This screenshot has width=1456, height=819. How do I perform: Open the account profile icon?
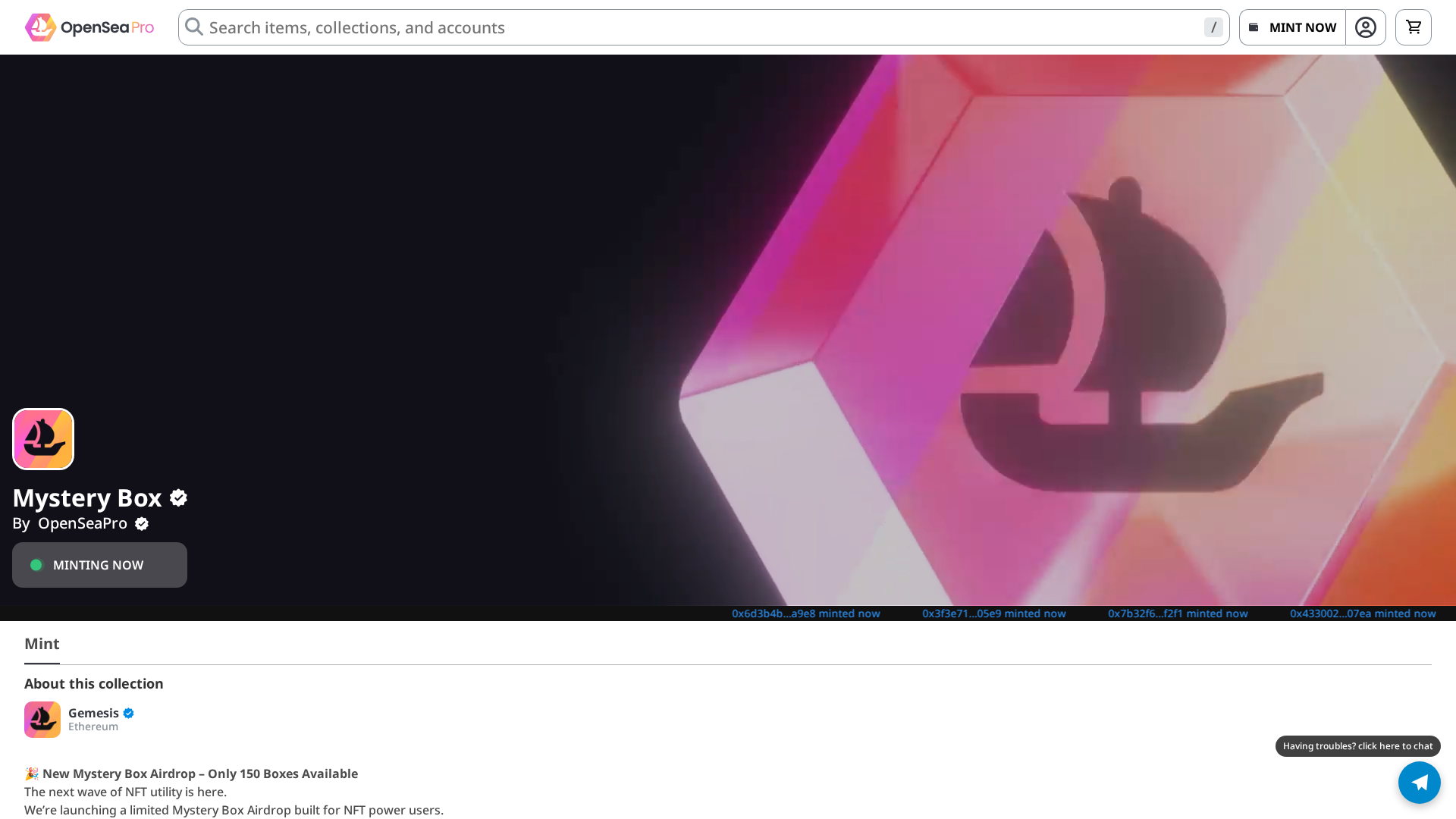tap(1366, 27)
